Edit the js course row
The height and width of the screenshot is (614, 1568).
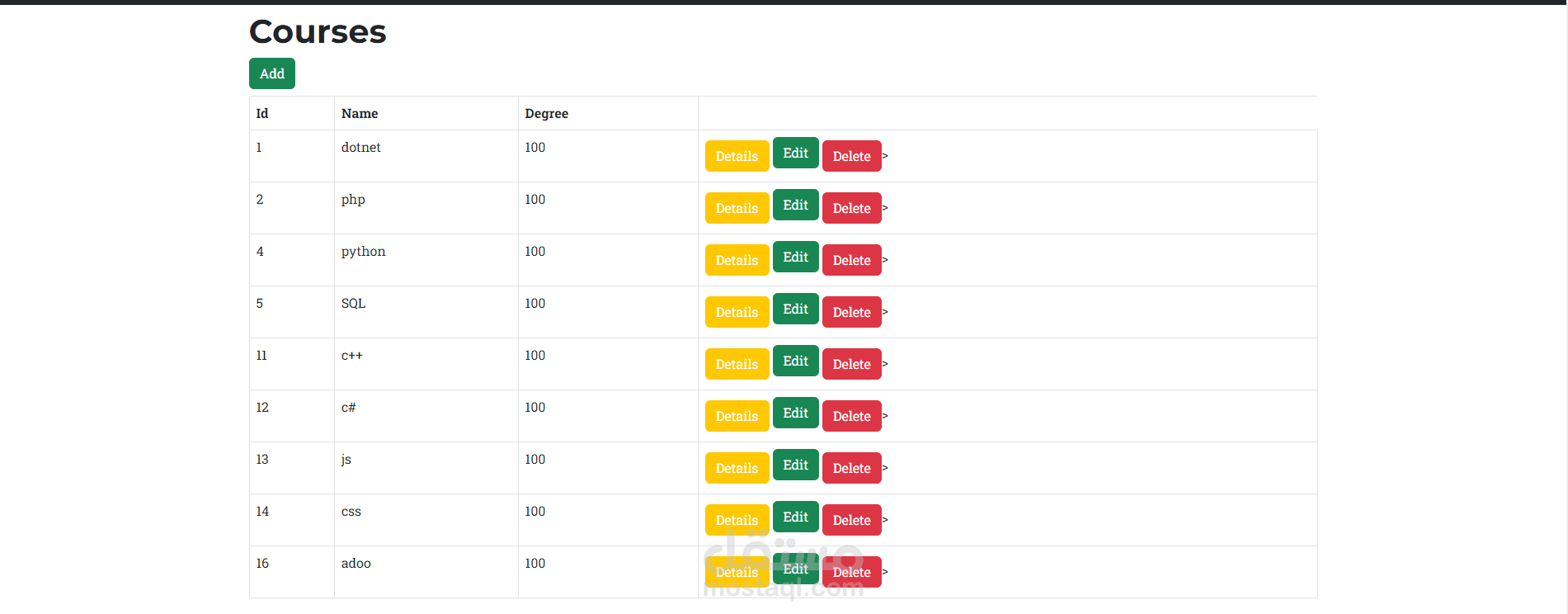(x=796, y=465)
